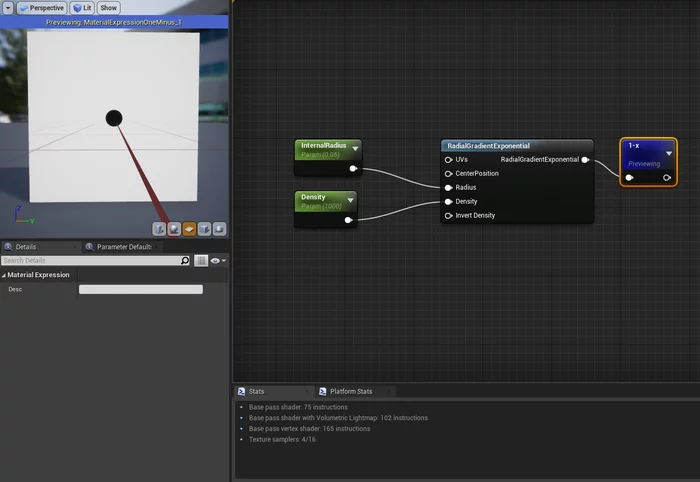Image resolution: width=700 pixels, height=482 pixels.
Task: Click the RadialGradientExponential output pin
Action: pyautogui.click(x=585, y=160)
